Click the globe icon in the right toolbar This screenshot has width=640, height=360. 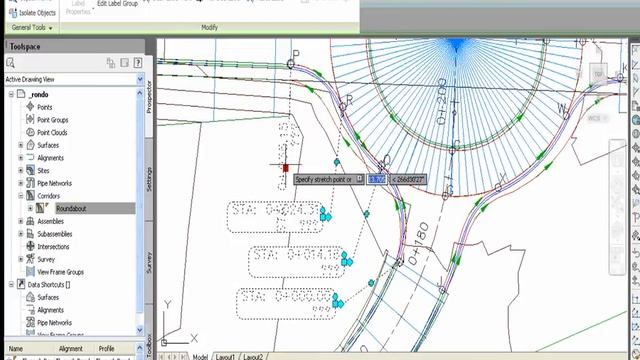coord(636,120)
